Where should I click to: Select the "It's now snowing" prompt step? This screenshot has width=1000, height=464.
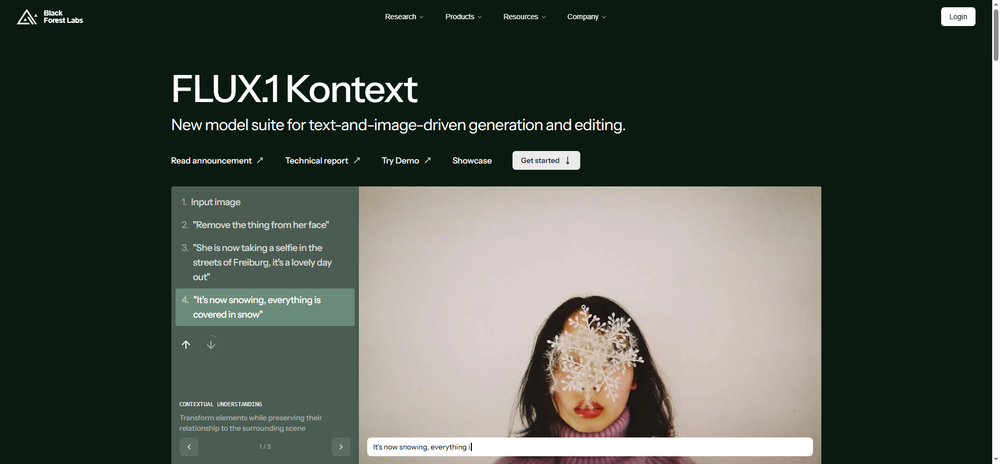point(265,307)
